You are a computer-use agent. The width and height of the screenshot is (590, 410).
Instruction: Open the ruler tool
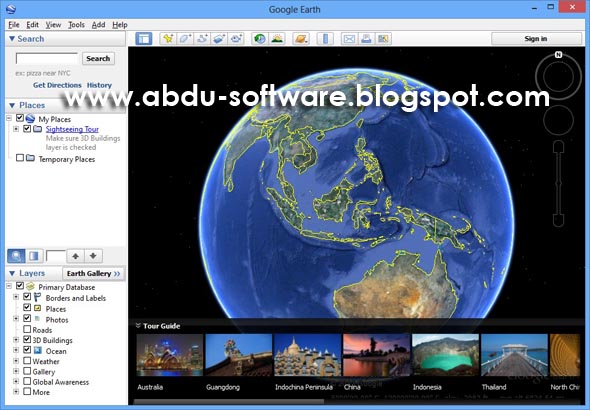[325, 39]
